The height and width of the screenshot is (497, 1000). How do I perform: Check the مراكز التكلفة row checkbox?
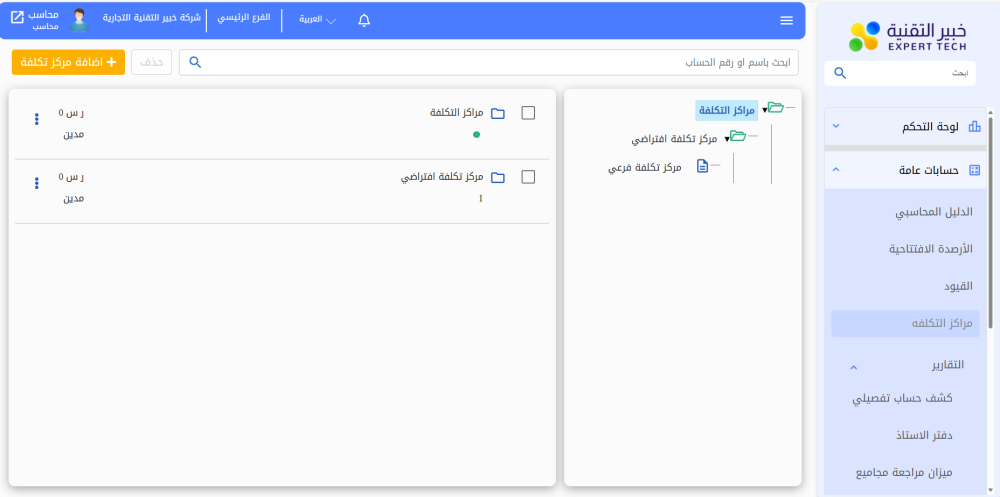point(529,113)
